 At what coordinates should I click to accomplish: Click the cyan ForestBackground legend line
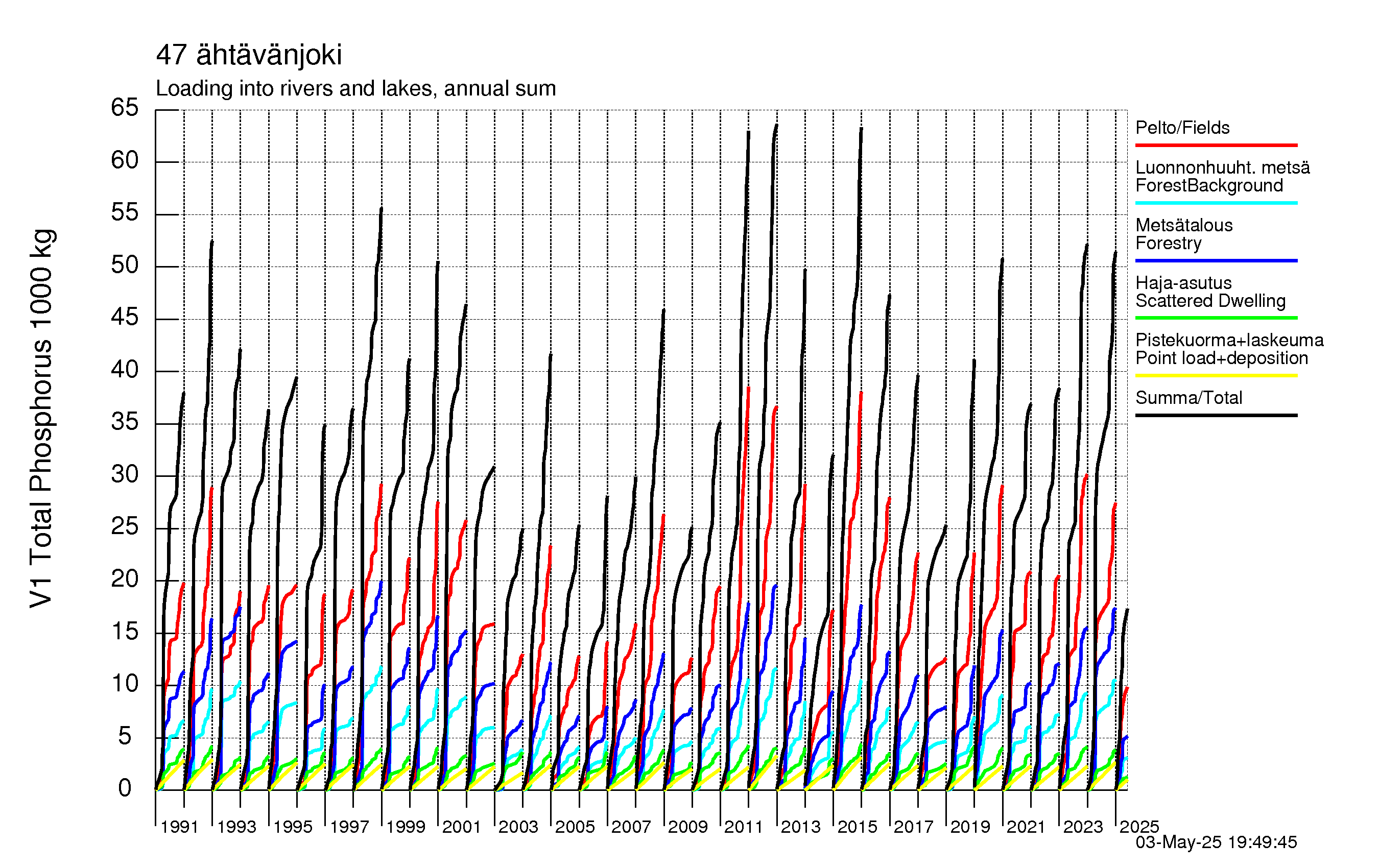[x=1216, y=203]
